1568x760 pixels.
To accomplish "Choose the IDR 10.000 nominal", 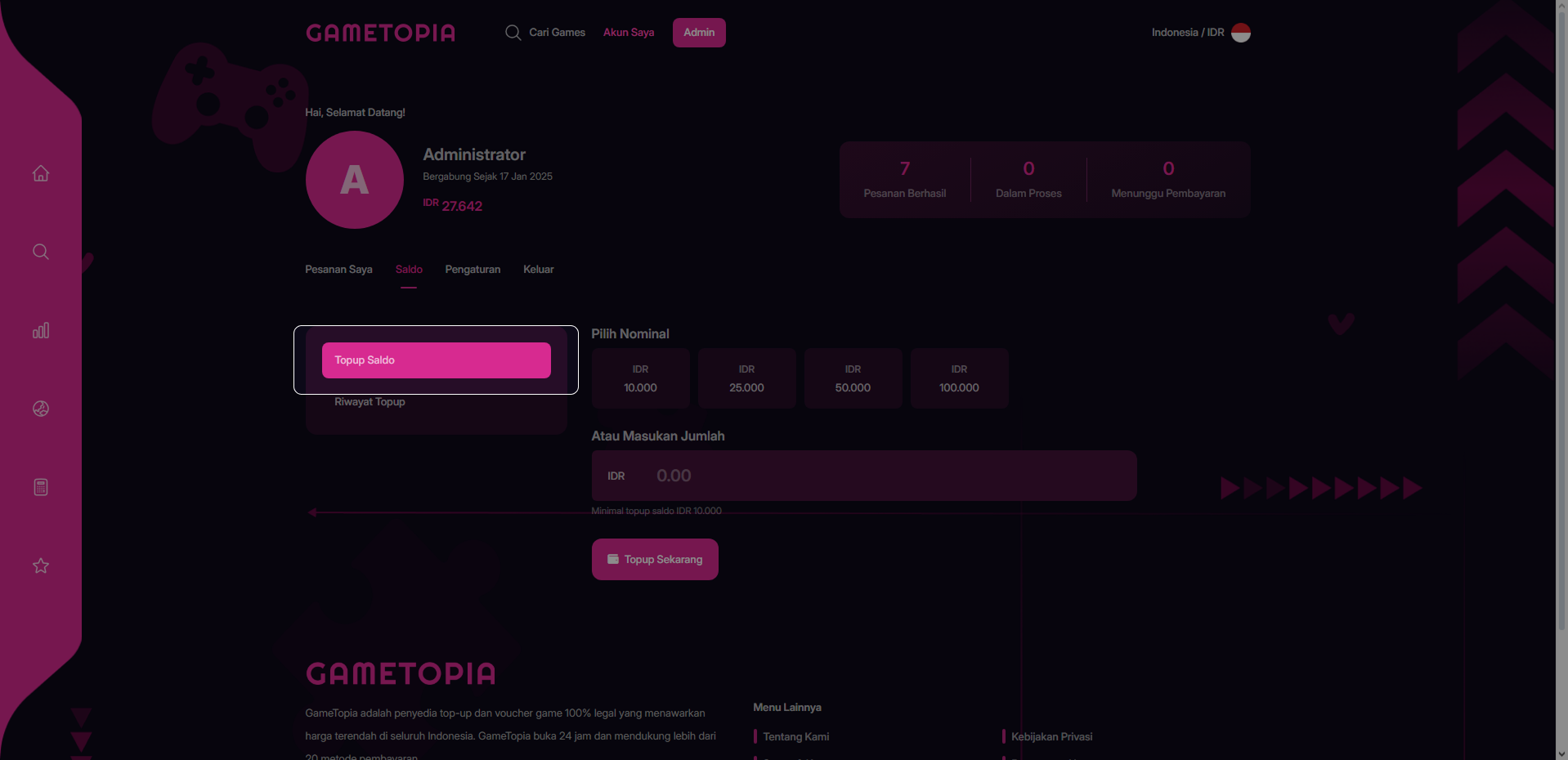I will point(641,378).
